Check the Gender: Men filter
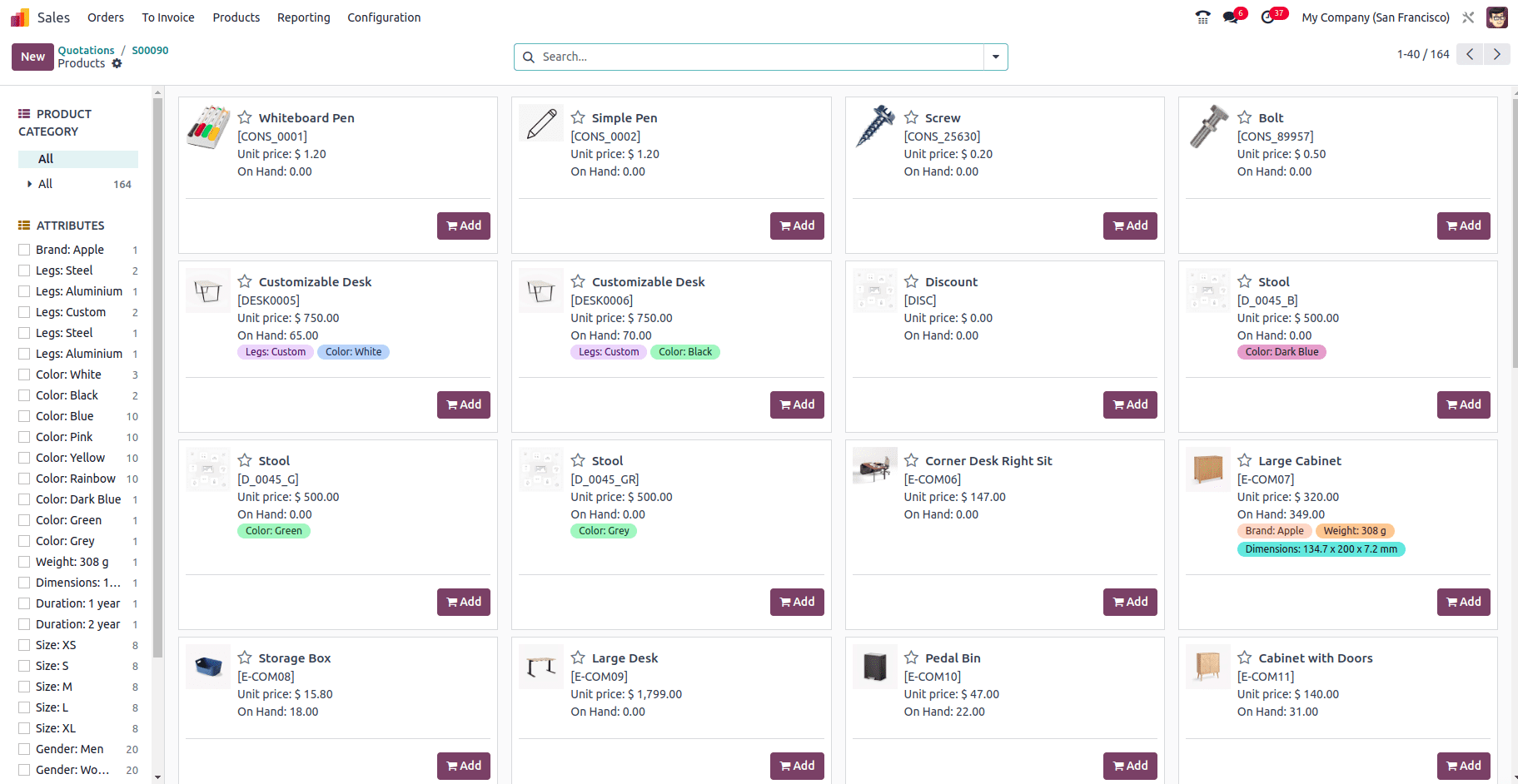 (x=24, y=749)
